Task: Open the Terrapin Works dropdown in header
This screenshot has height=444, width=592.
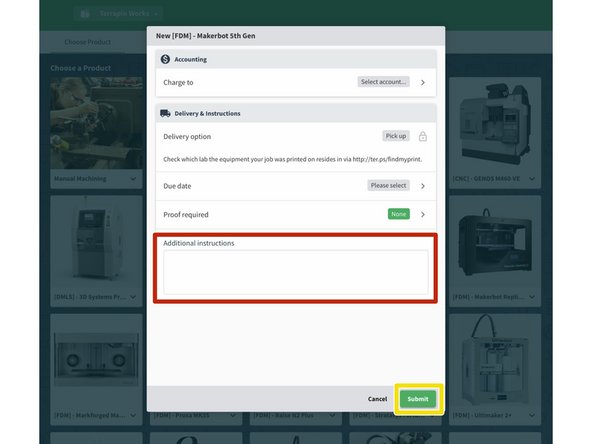Action: pos(119,14)
